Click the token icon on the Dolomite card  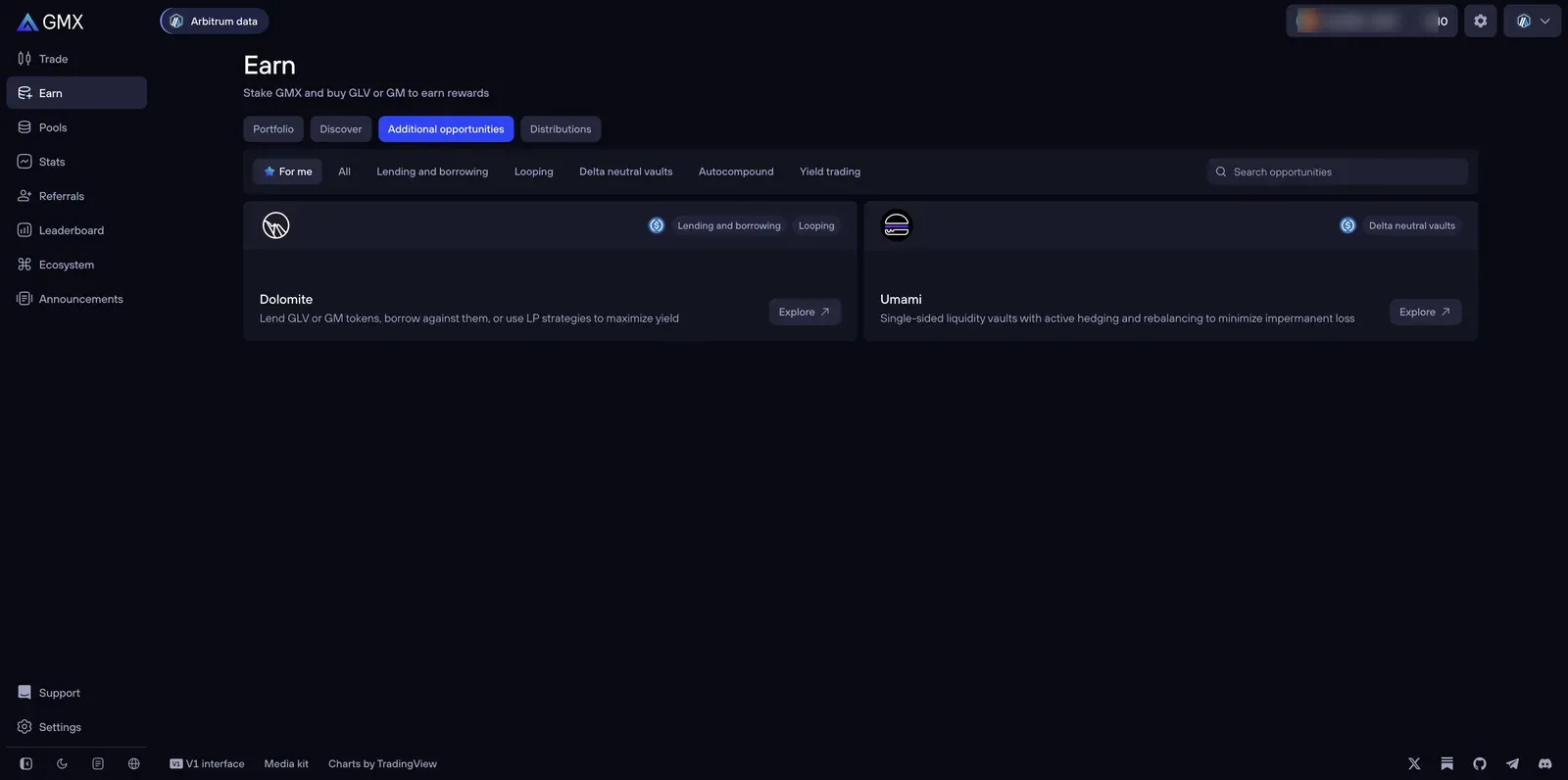coord(657,225)
